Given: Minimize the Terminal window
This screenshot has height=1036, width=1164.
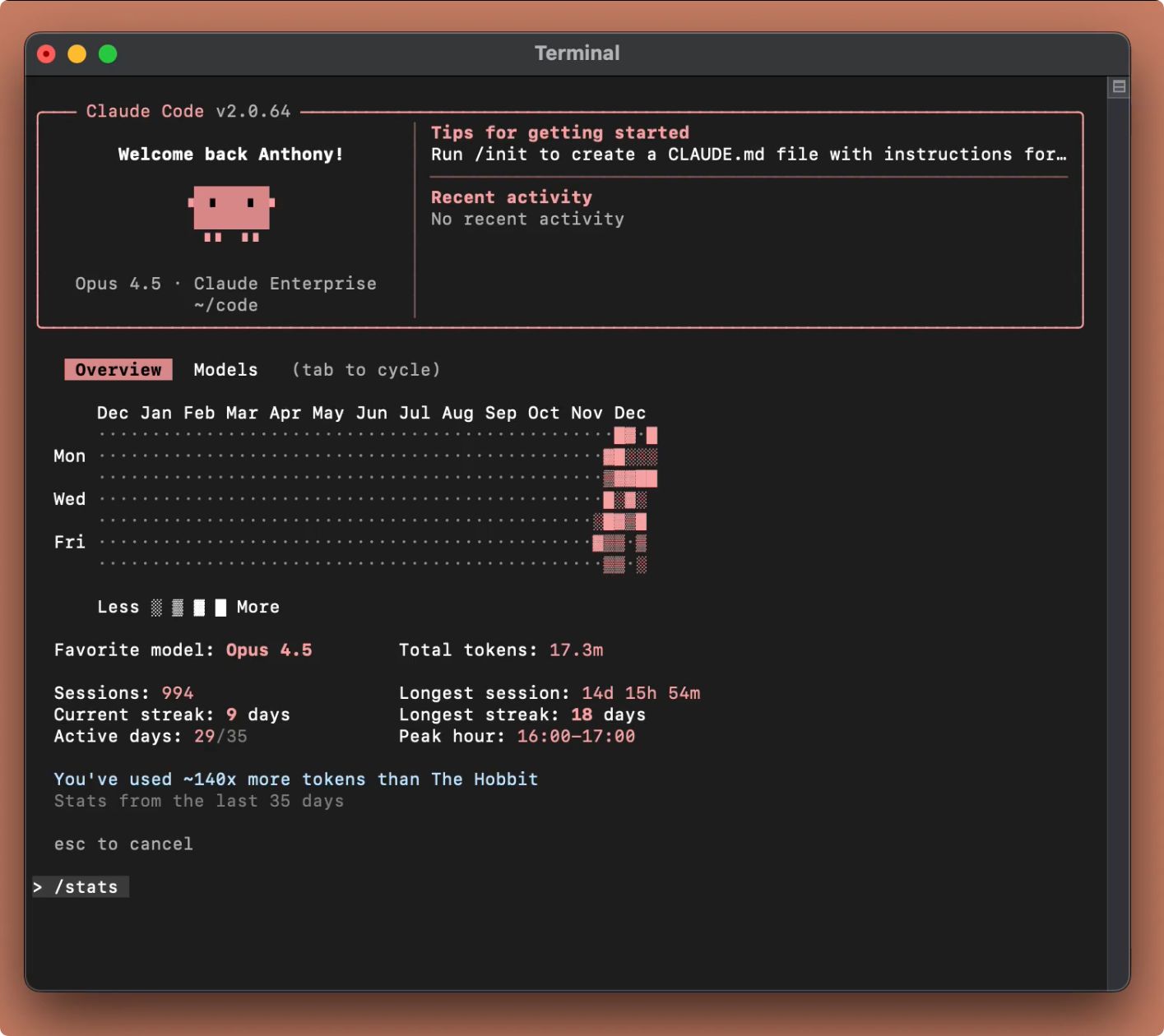Looking at the screenshot, I should 77,53.
